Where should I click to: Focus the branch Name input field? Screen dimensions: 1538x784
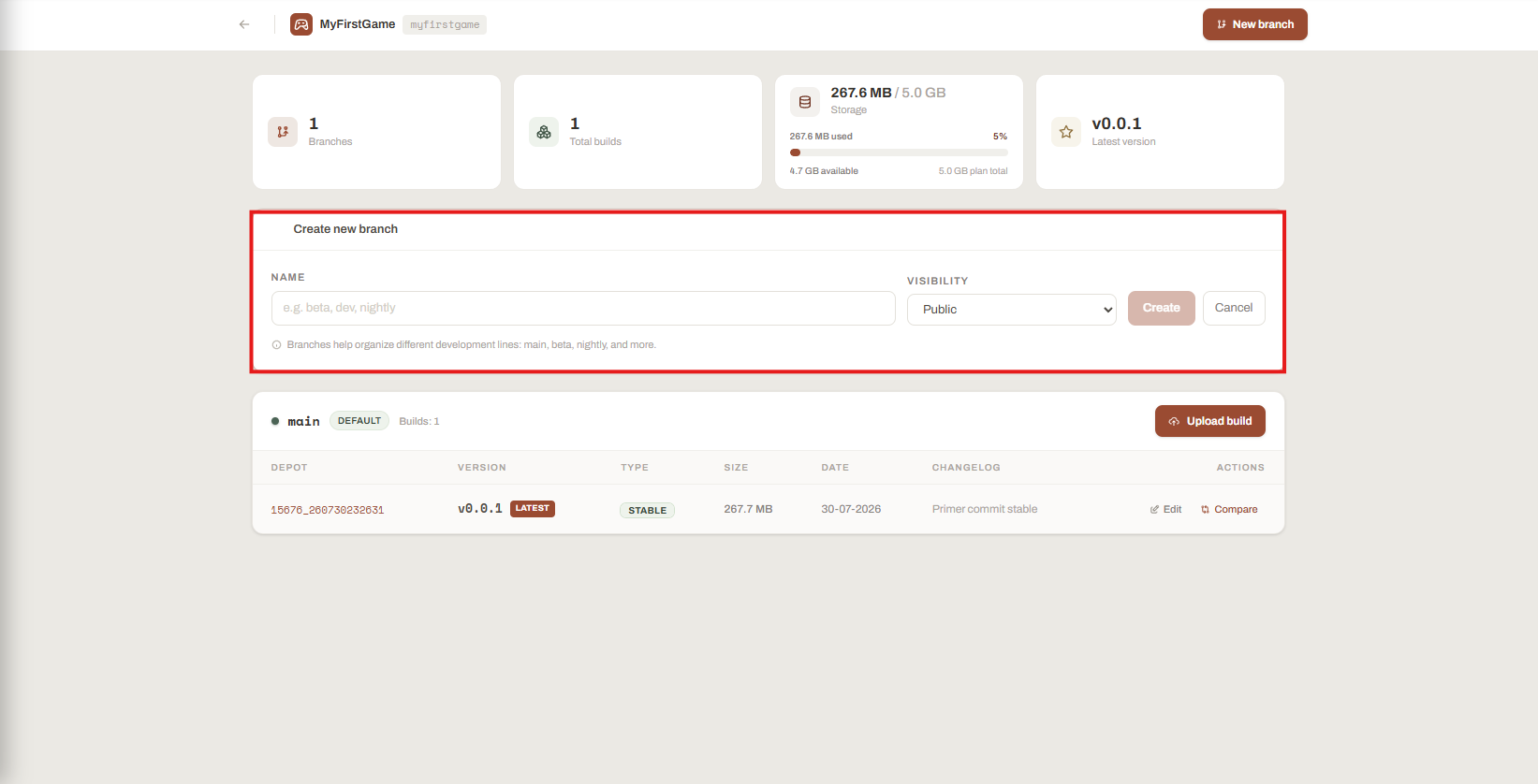pyautogui.click(x=583, y=308)
